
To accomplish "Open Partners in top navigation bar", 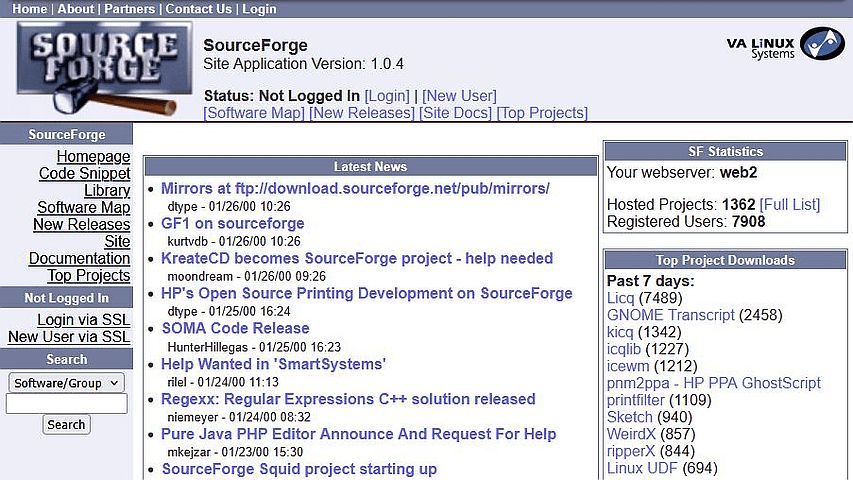I will point(129,9).
